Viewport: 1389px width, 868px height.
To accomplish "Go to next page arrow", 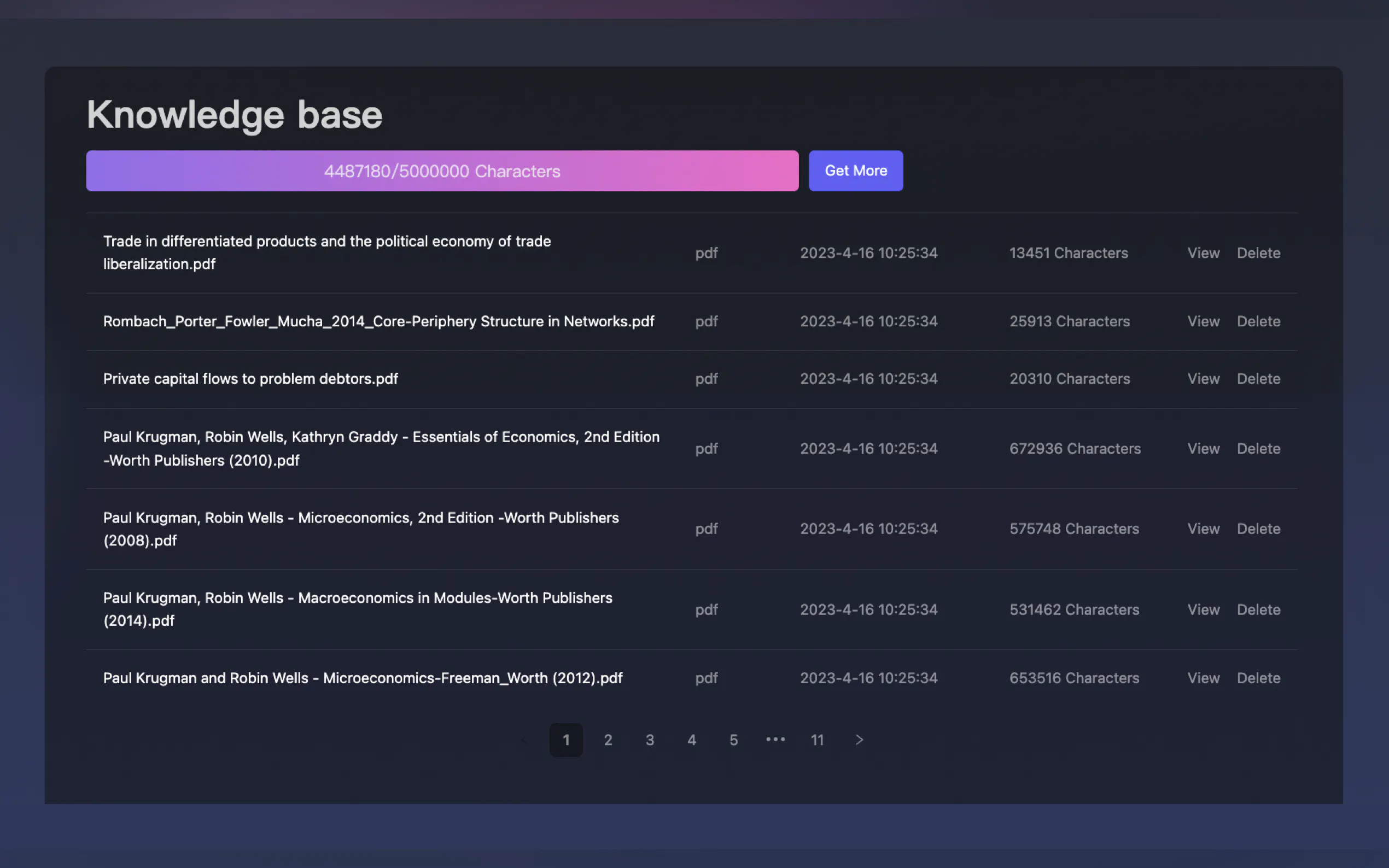I will point(859,740).
